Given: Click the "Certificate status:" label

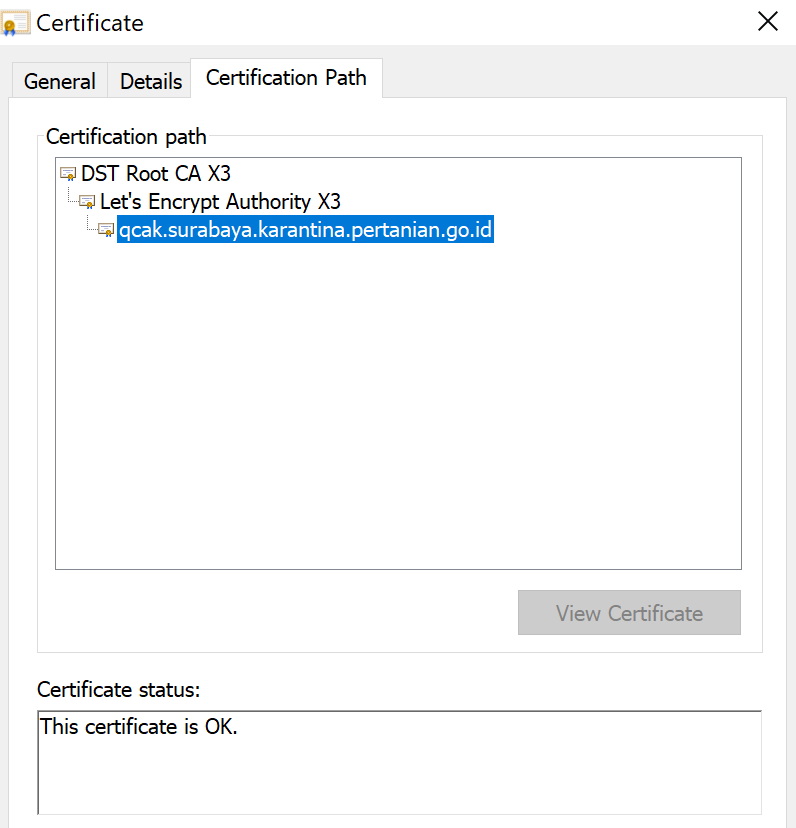Looking at the screenshot, I should (119, 689).
